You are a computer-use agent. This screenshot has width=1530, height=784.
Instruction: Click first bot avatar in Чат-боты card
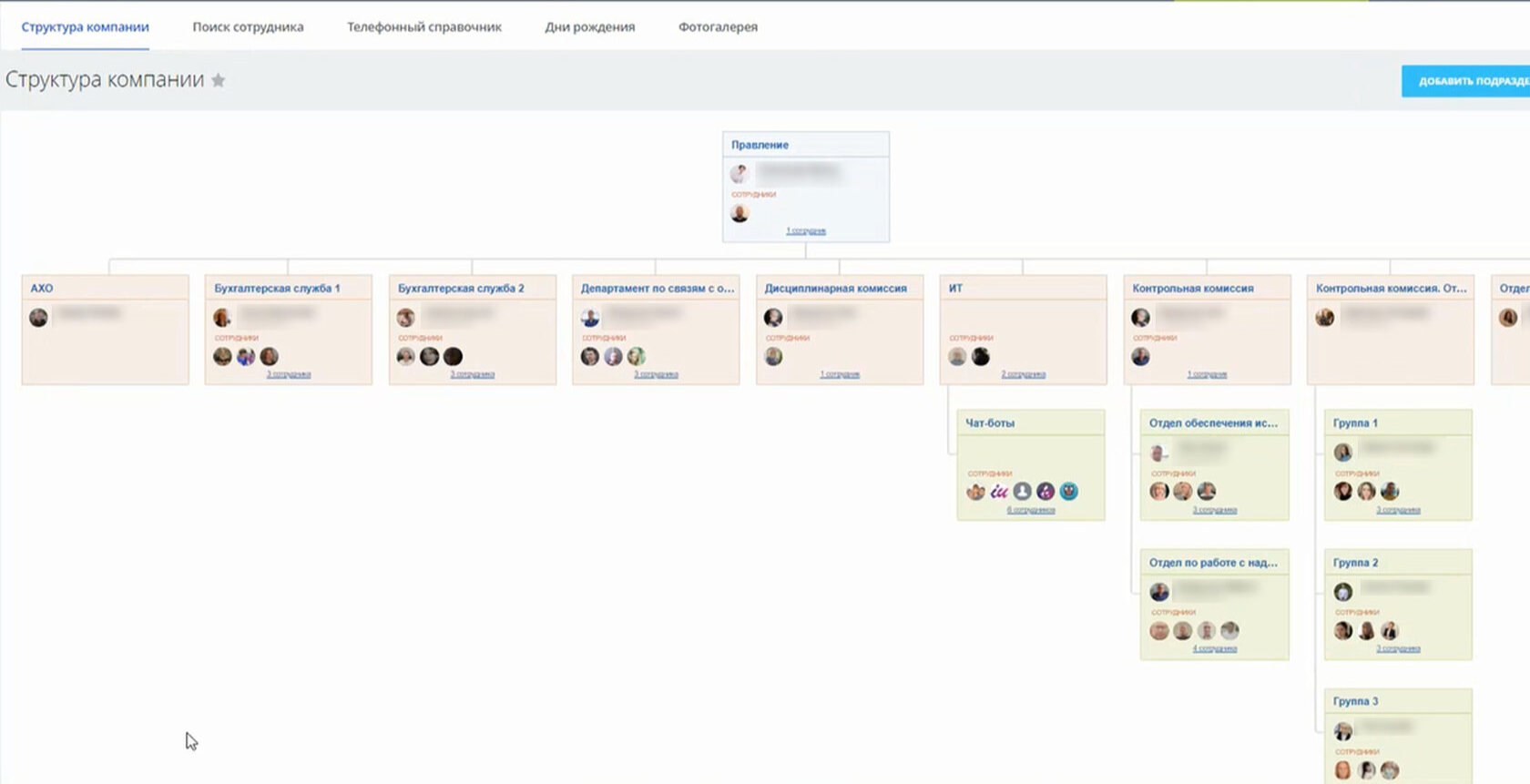click(976, 492)
